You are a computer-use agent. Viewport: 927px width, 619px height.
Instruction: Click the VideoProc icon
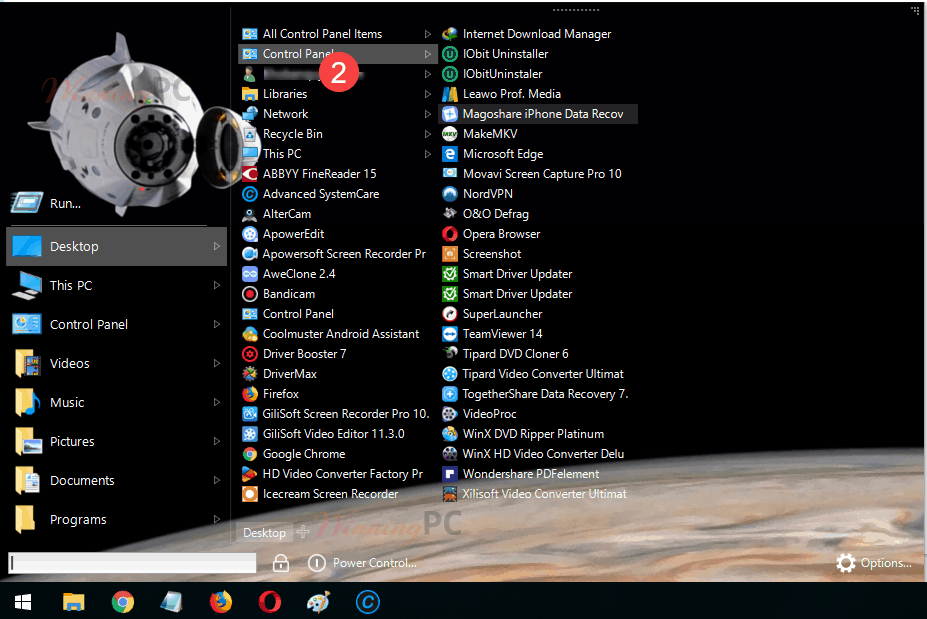point(450,414)
